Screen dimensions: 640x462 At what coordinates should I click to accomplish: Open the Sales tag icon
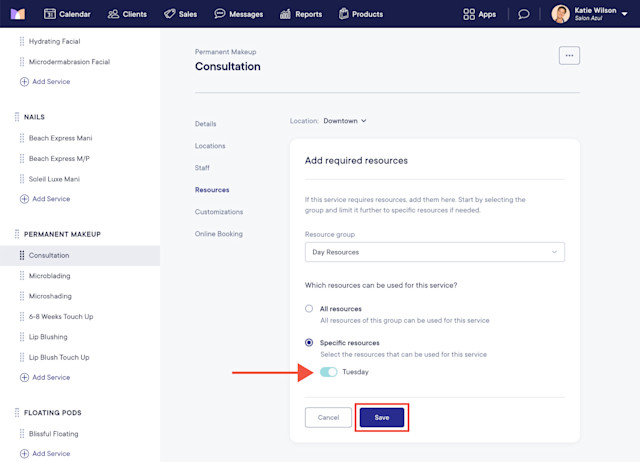click(x=169, y=14)
